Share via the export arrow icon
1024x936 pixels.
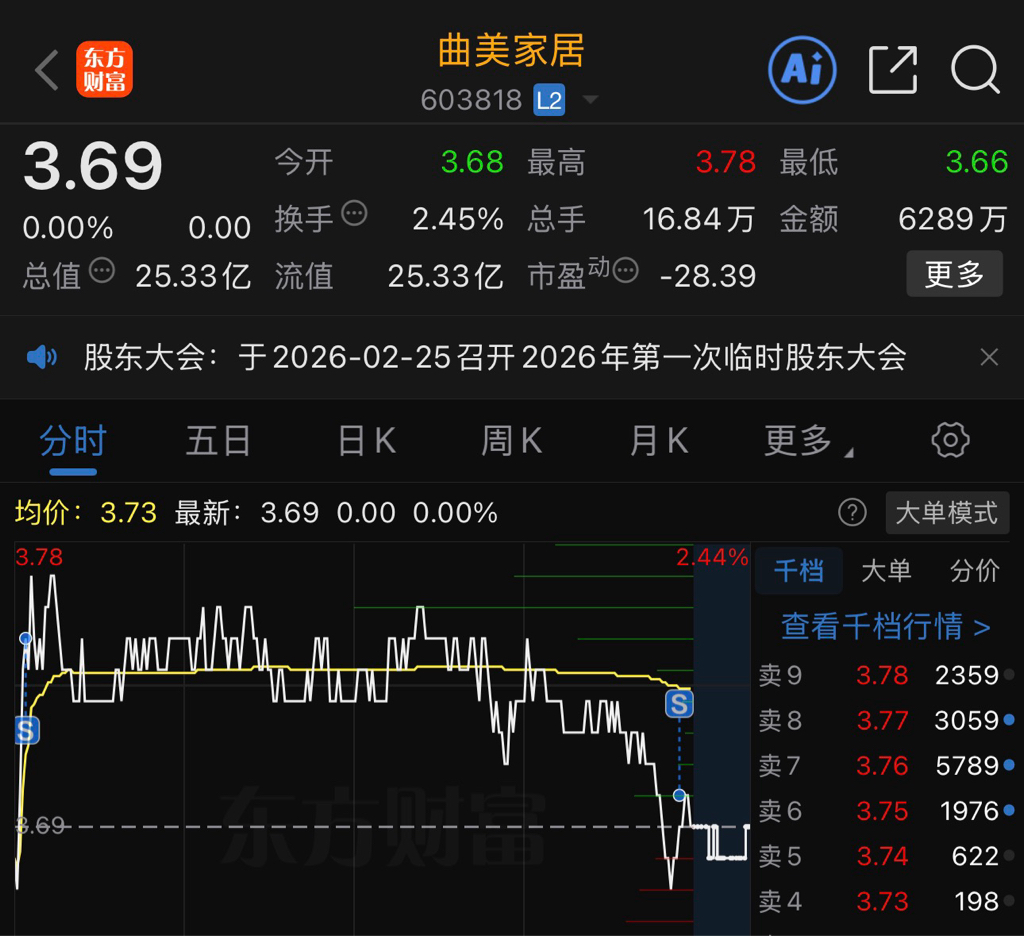pyautogui.click(x=893, y=69)
